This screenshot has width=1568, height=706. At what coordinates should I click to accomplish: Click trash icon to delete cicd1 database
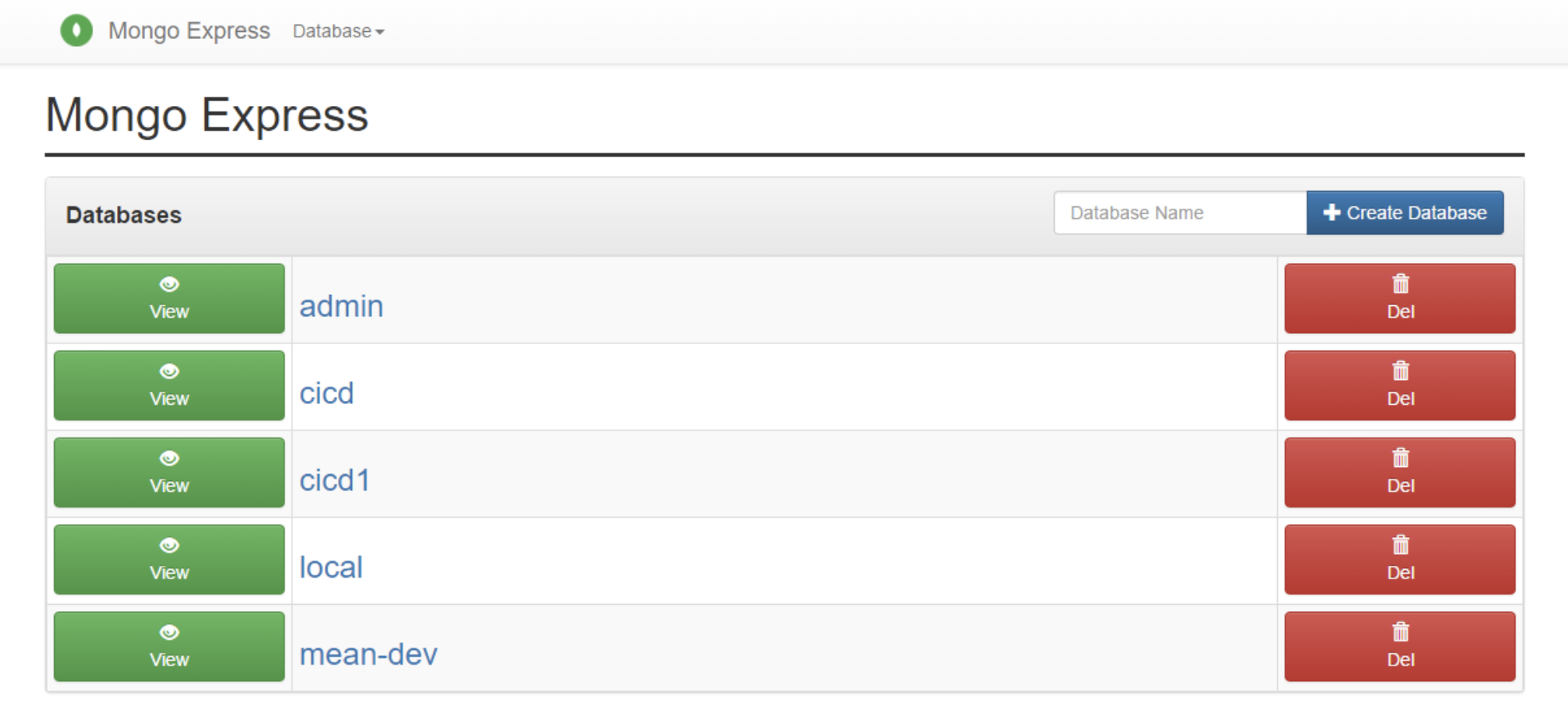(1401, 457)
